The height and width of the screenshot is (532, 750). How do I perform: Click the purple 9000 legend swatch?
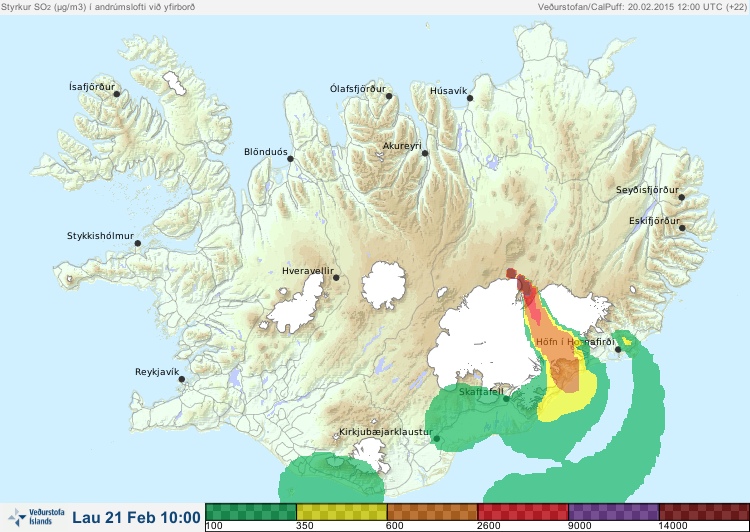click(x=613, y=512)
